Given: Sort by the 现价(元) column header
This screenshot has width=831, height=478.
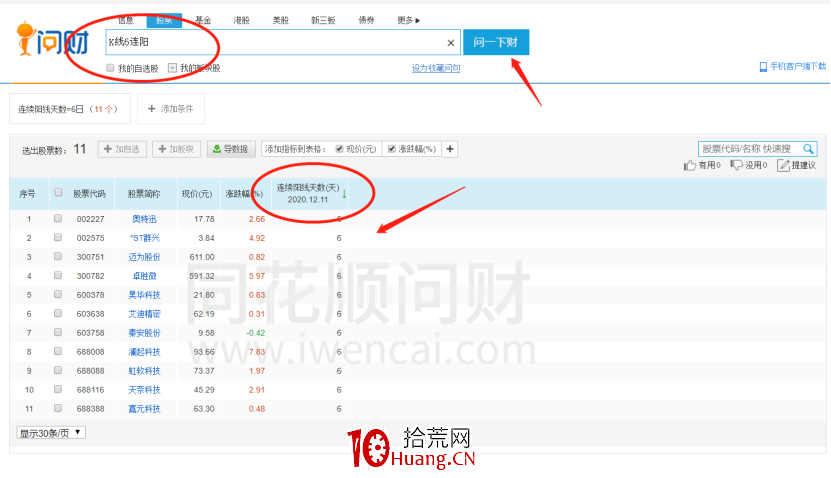Looking at the screenshot, I should pyautogui.click(x=197, y=194).
